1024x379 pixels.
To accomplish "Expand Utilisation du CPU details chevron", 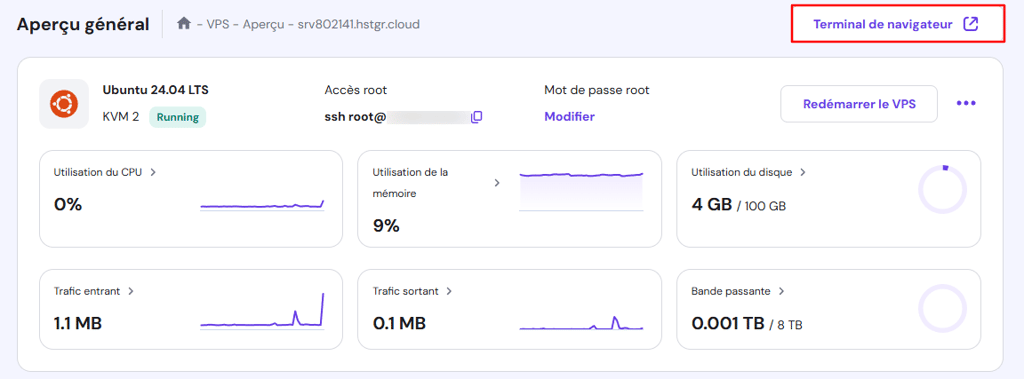I will click(x=153, y=173).
